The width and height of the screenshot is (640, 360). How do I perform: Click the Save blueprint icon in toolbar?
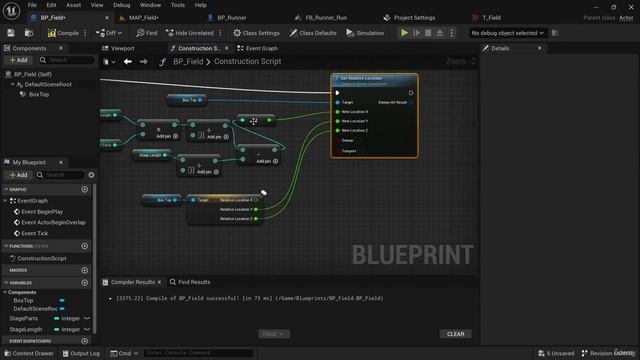pyautogui.click(x=11, y=33)
